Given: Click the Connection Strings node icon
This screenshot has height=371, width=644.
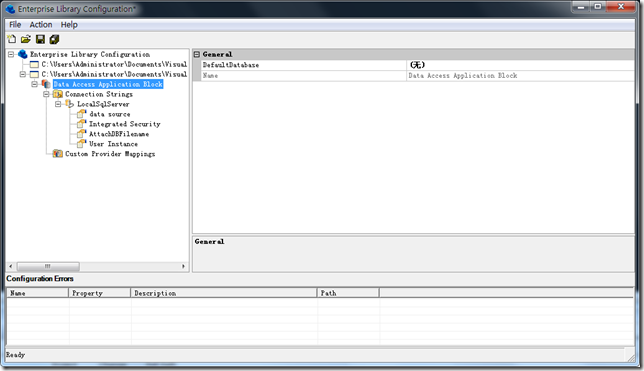Looking at the screenshot, I should tap(58, 94).
